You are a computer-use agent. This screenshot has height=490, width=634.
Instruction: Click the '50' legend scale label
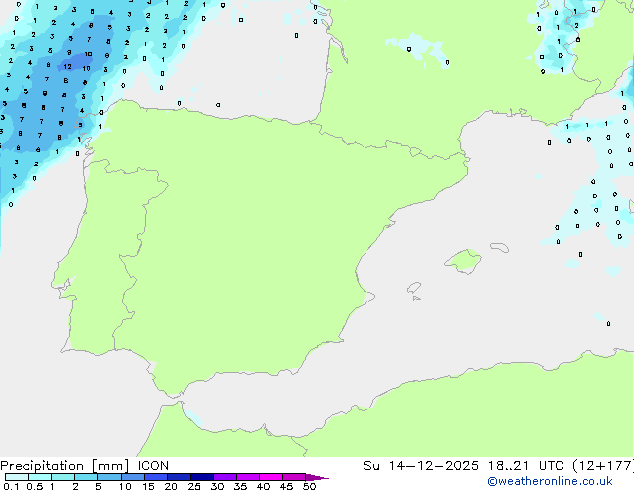pyautogui.click(x=309, y=486)
